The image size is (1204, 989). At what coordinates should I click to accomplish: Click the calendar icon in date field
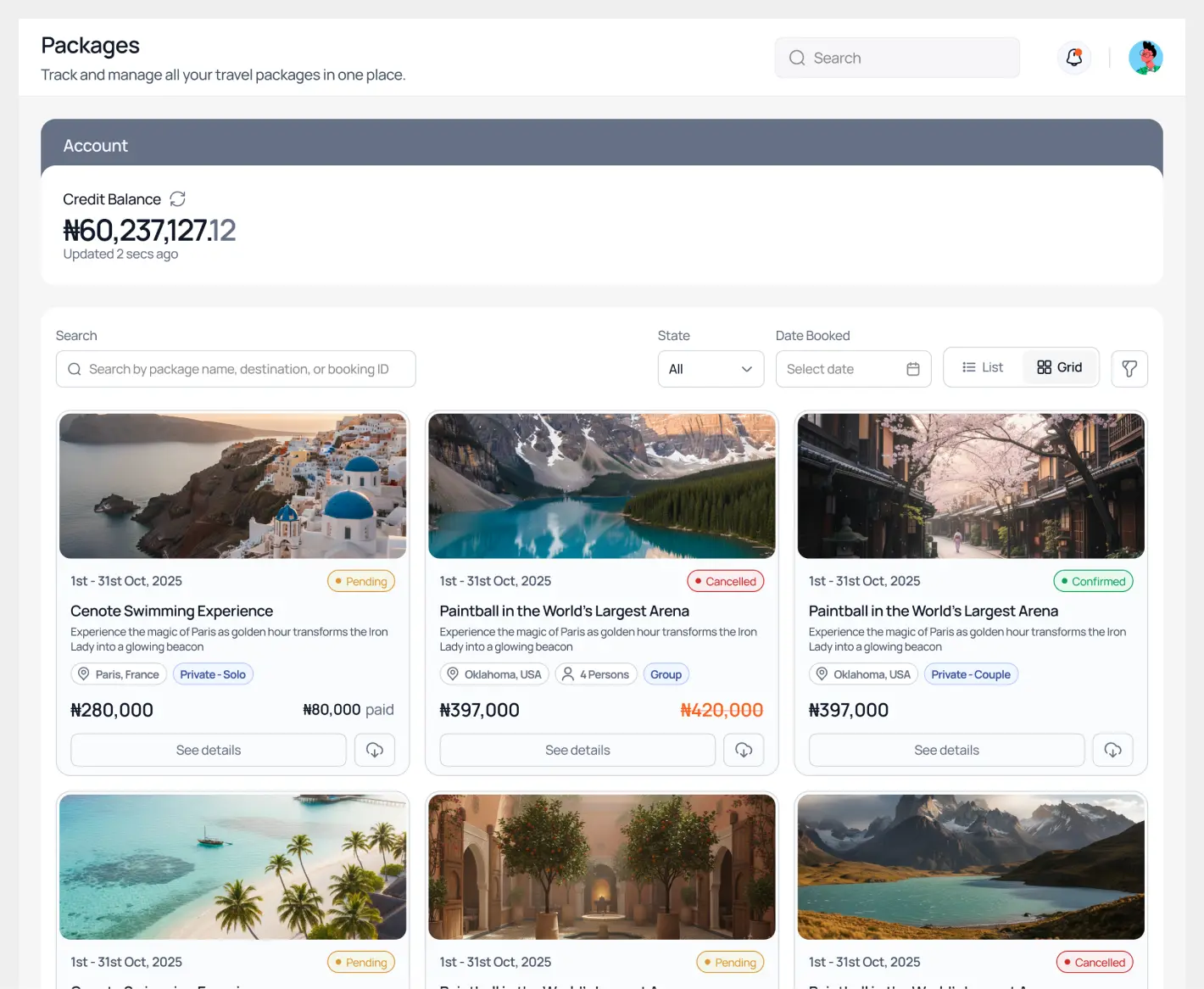(913, 369)
